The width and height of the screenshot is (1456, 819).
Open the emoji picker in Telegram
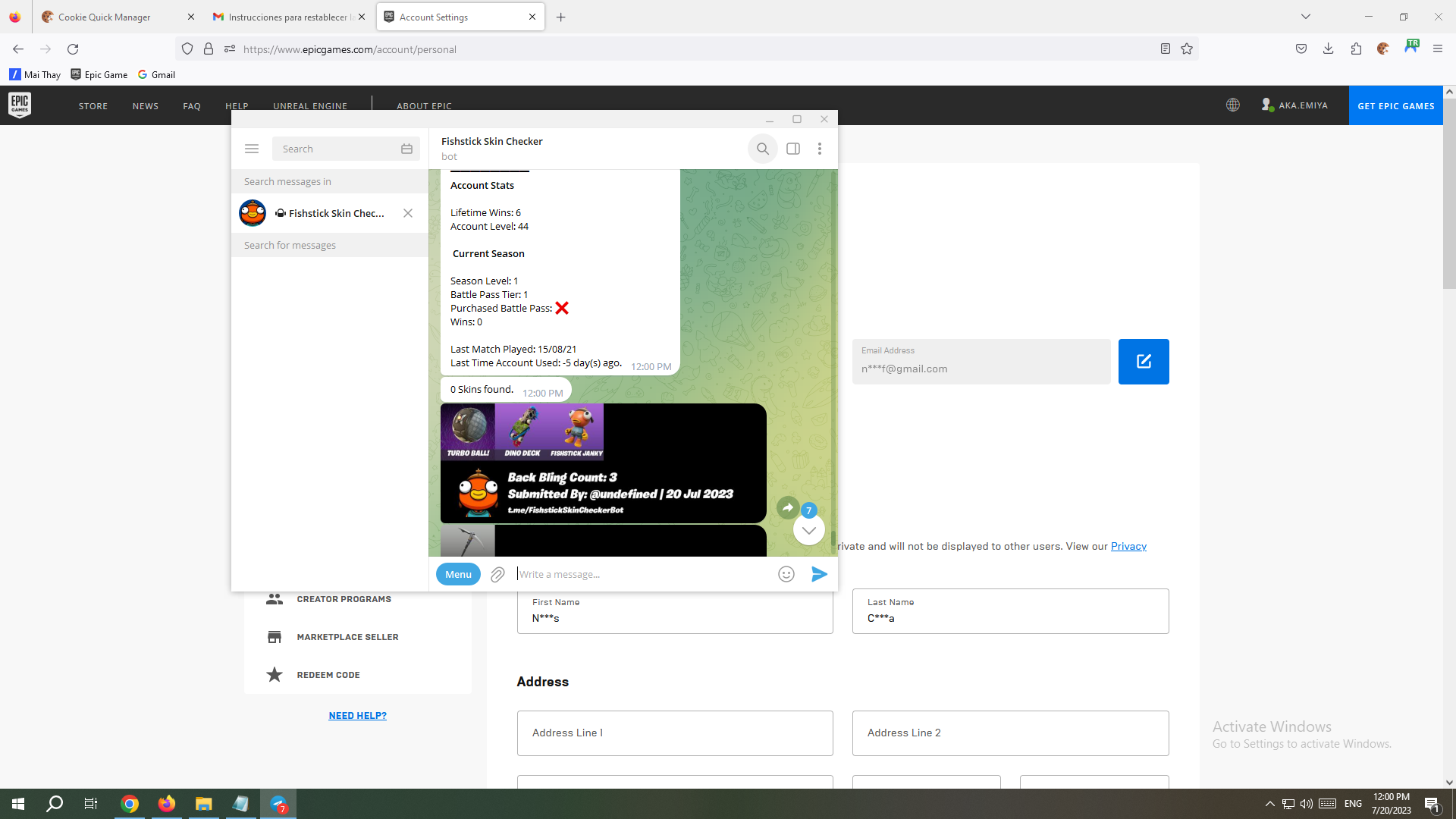(x=786, y=574)
